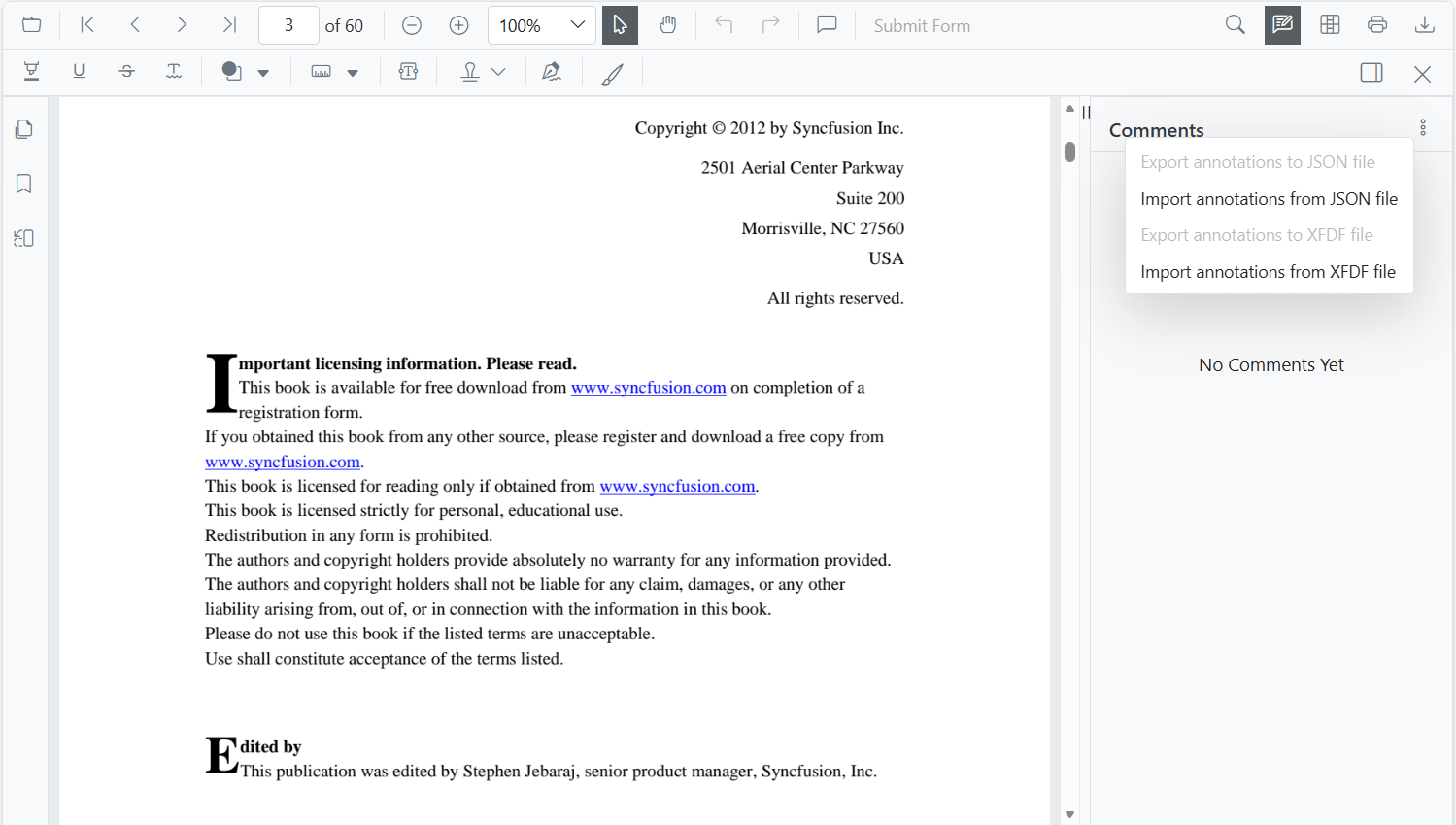
Task: Go to the first page
Action: pyautogui.click(x=87, y=25)
